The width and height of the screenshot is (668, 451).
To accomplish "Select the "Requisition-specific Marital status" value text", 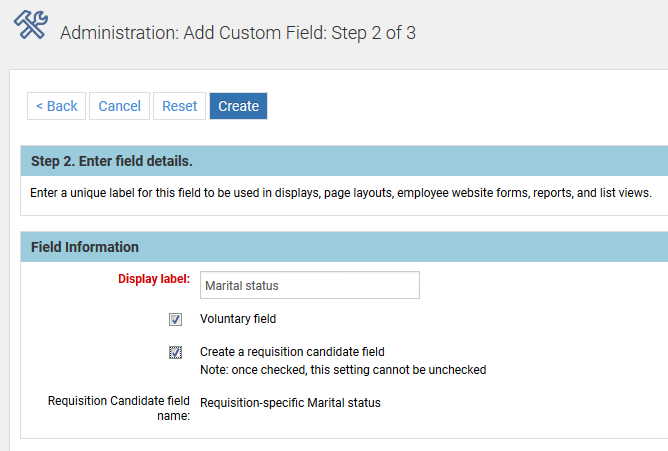I will (x=290, y=403).
